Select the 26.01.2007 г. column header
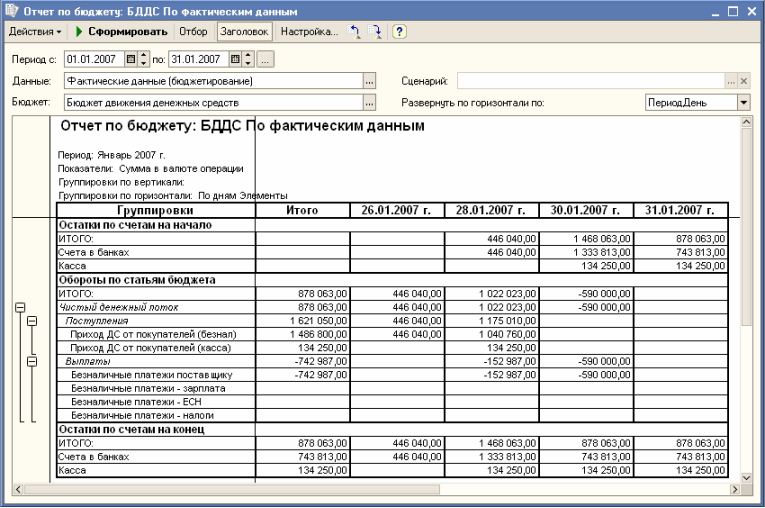The height and width of the screenshot is (508, 765). 397,210
